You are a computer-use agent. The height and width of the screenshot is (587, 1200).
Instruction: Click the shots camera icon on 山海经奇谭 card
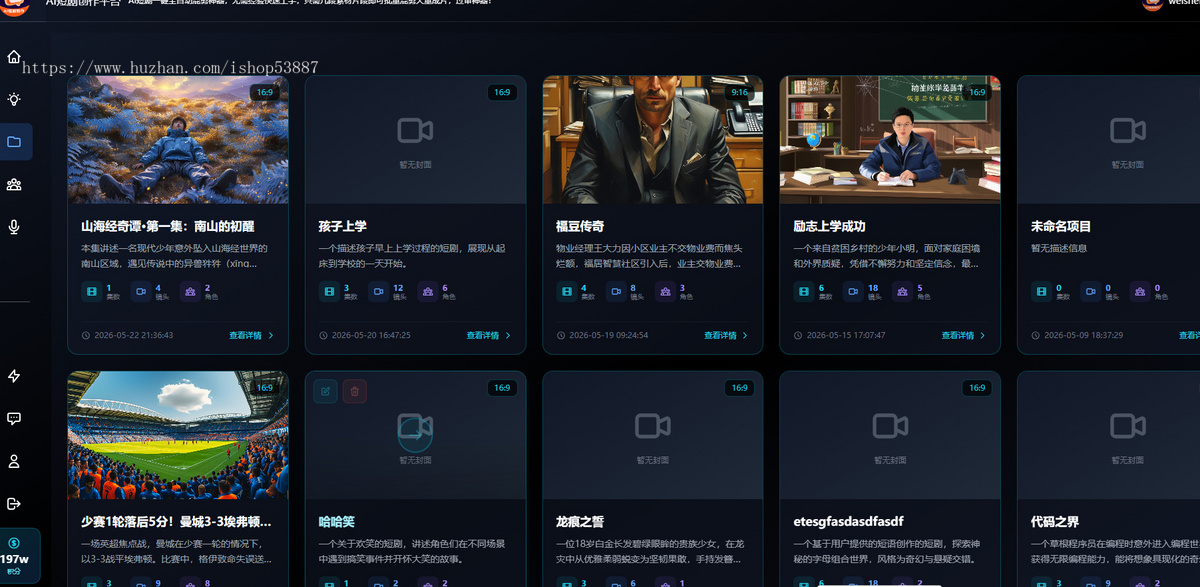pyautogui.click(x=141, y=292)
